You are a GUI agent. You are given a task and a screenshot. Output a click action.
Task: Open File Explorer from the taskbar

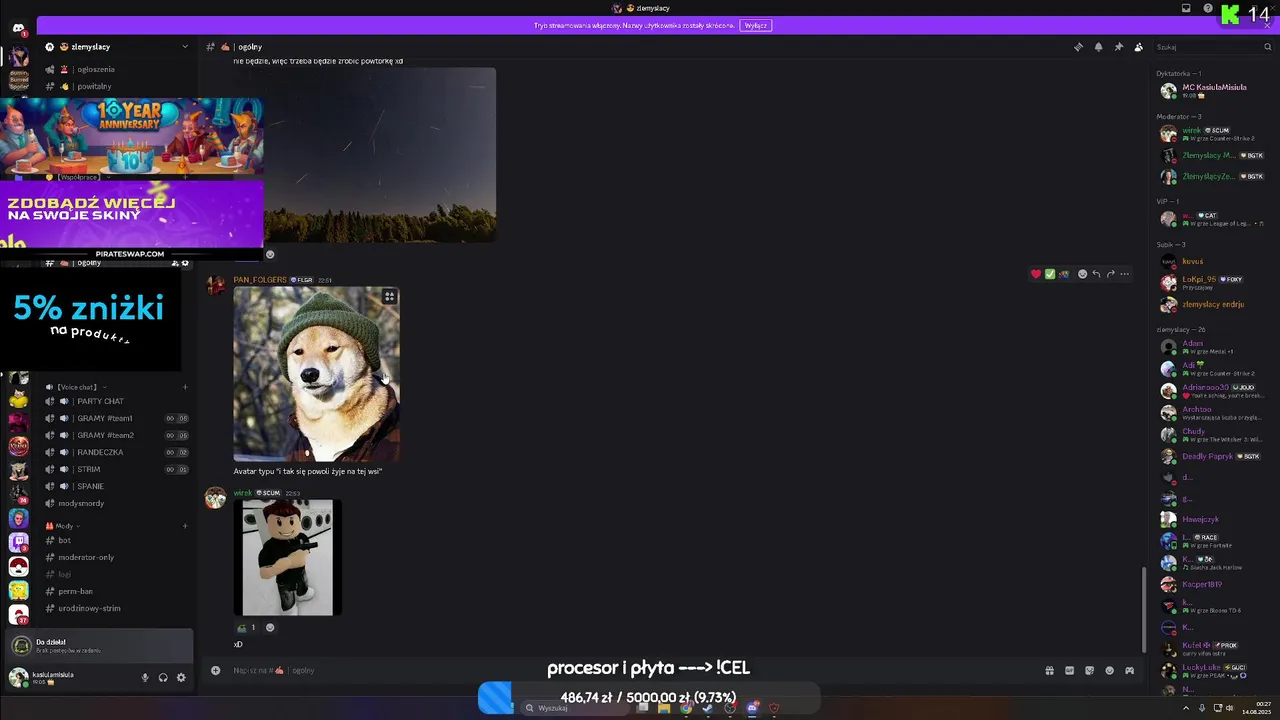click(x=664, y=708)
